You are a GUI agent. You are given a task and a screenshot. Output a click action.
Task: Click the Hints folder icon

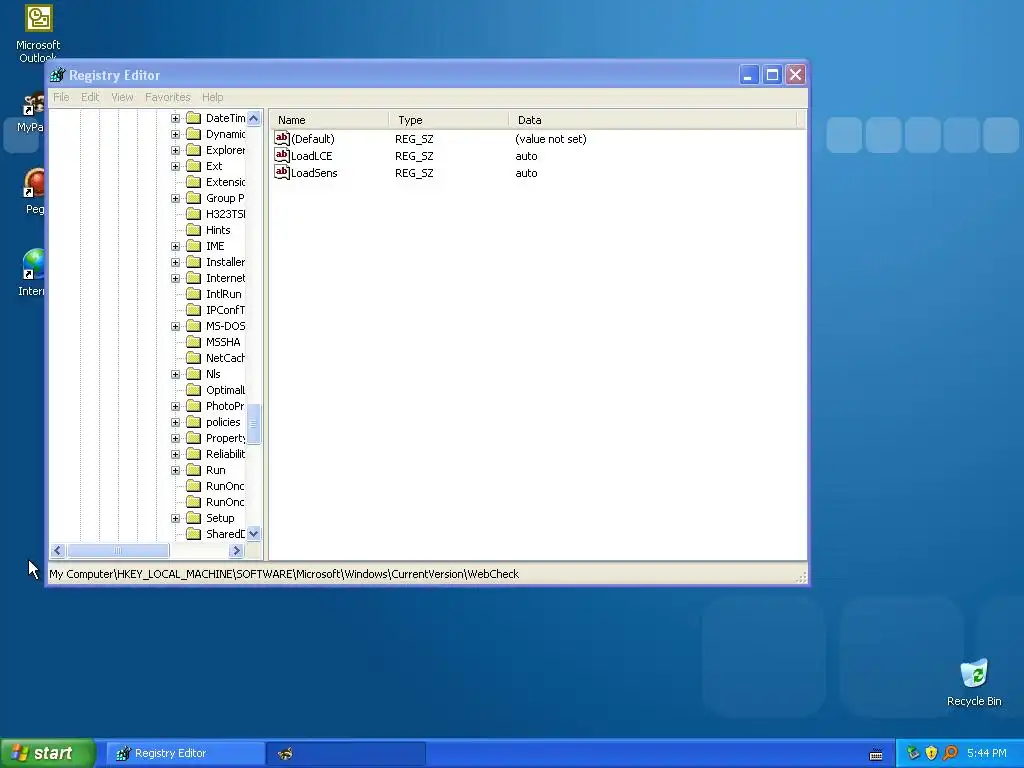pos(193,230)
